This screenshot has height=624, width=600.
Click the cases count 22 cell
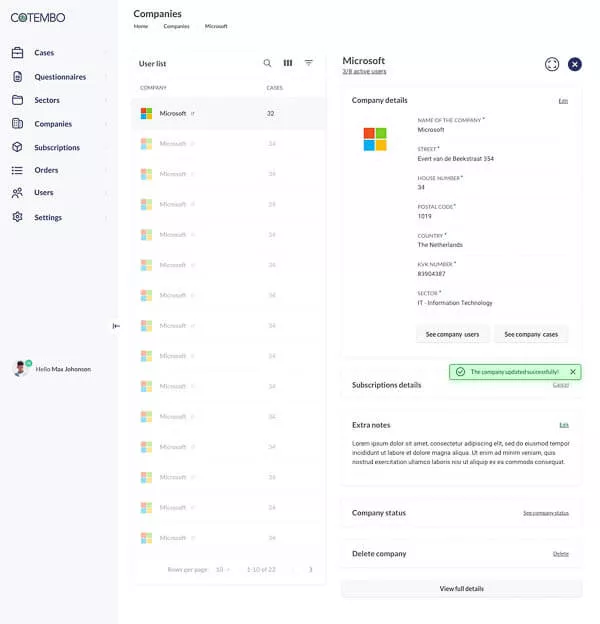pos(271,113)
